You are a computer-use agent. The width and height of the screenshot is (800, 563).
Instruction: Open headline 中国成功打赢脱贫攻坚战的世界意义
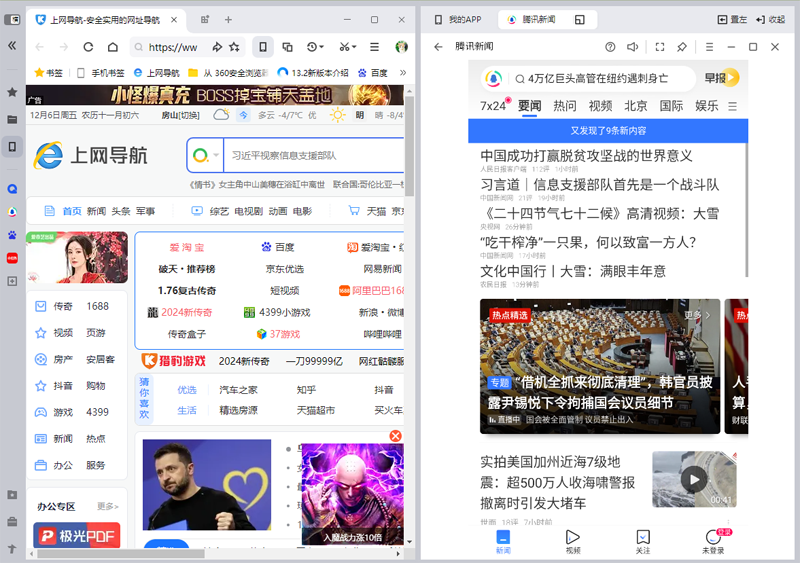(586, 156)
